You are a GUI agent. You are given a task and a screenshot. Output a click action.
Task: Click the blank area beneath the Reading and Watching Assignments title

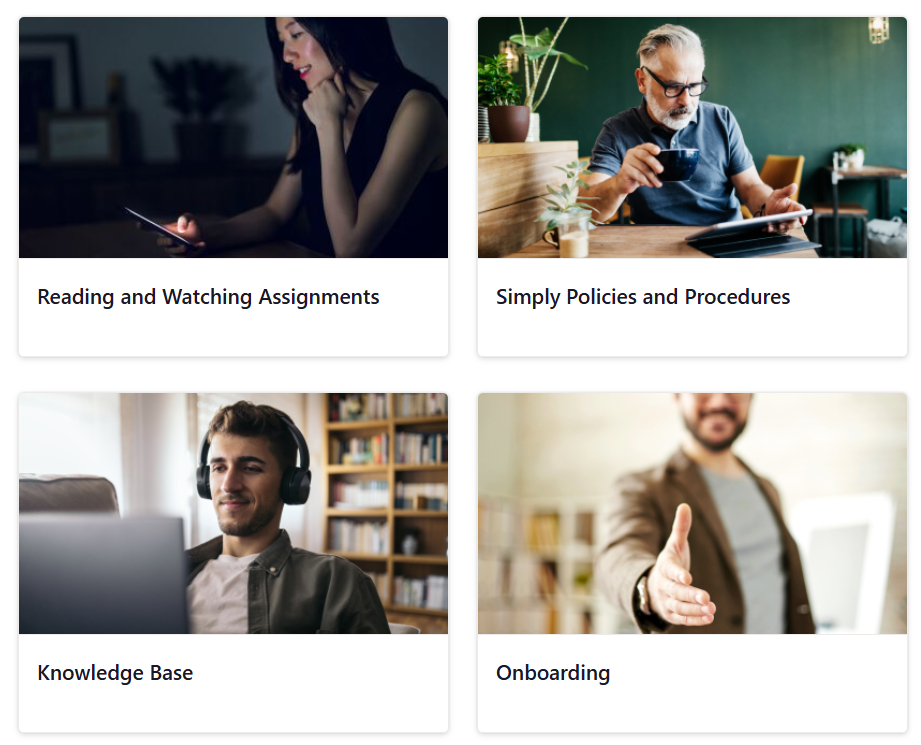point(233,334)
